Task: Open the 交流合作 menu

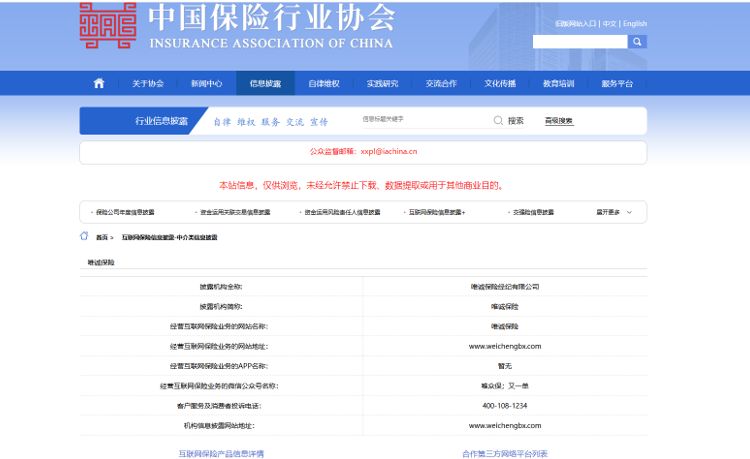Action: point(441,83)
